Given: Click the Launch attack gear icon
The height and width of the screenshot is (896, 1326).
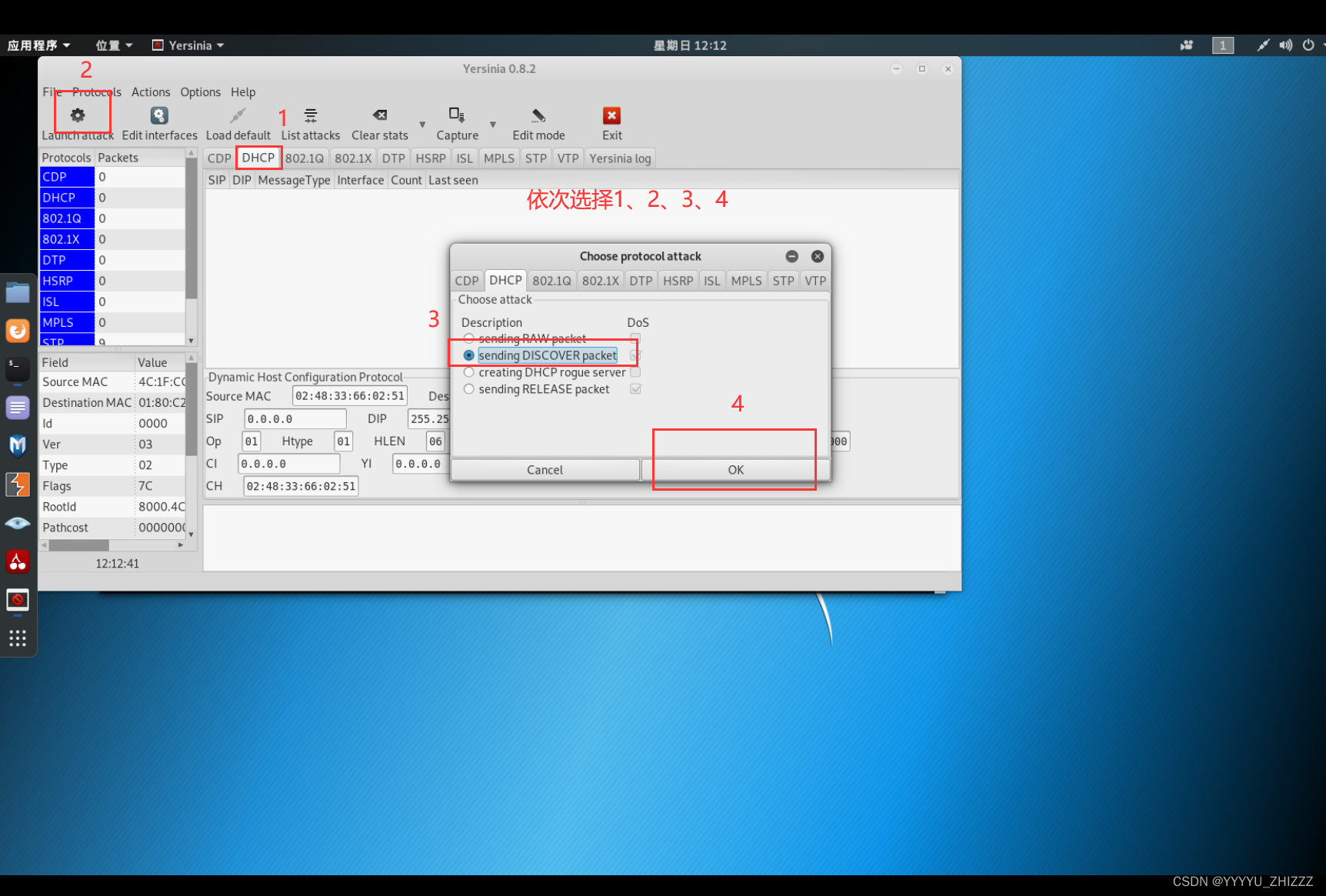Looking at the screenshot, I should pyautogui.click(x=78, y=115).
